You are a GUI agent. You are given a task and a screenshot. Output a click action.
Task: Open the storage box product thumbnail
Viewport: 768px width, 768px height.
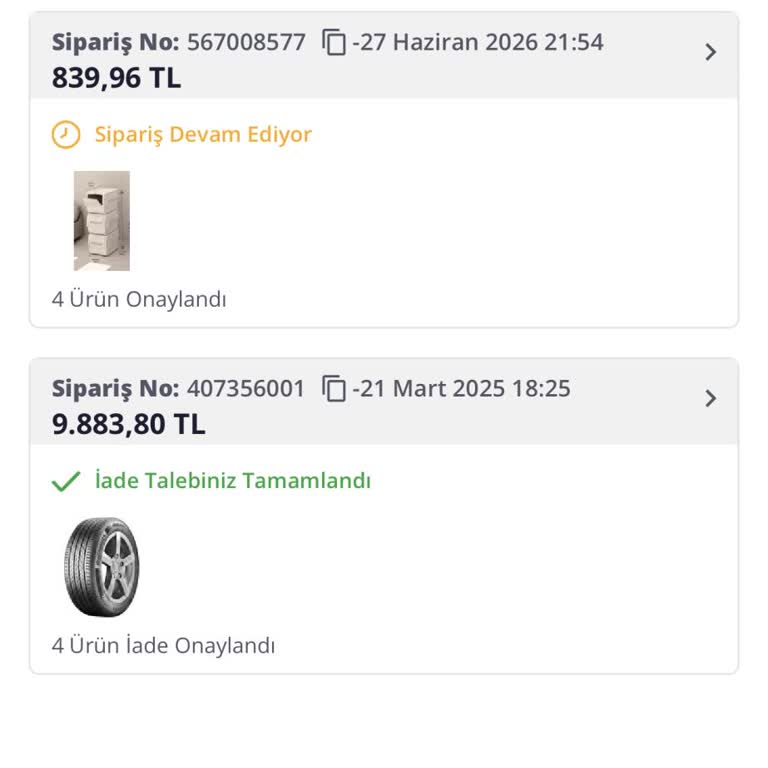click(102, 221)
